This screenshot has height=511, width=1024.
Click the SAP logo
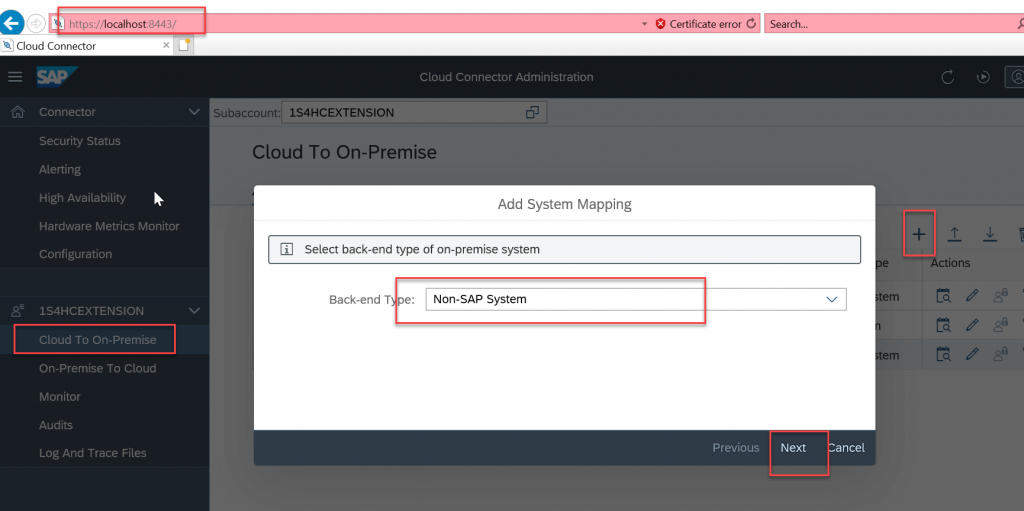click(x=57, y=76)
